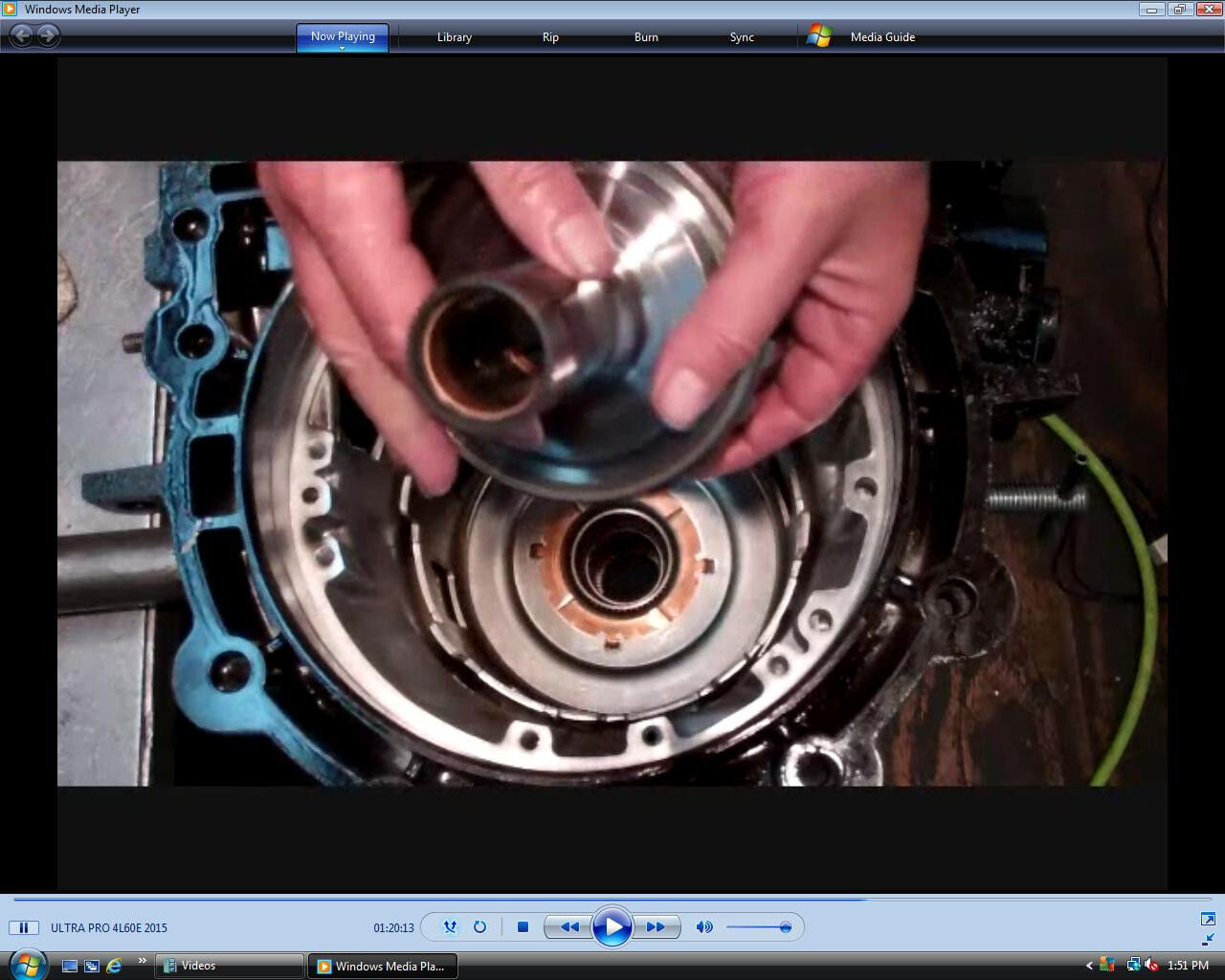Click Show Desktop in Quick Launch

click(x=70, y=966)
